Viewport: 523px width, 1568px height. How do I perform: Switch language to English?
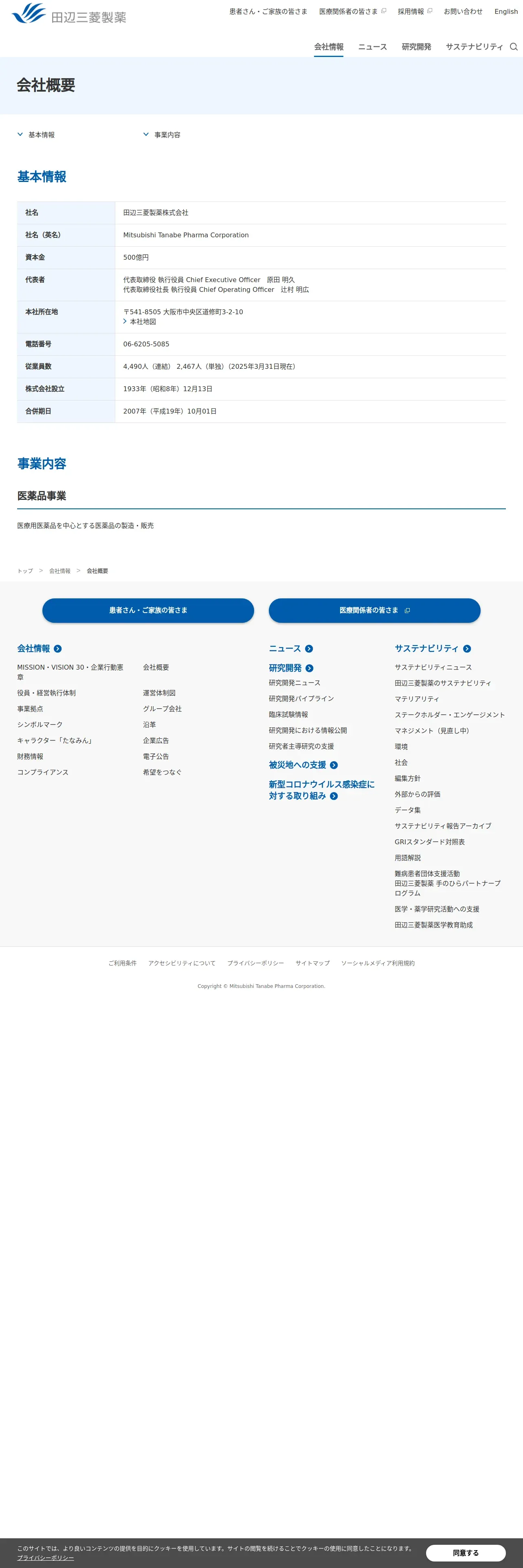tap(506, 11)
